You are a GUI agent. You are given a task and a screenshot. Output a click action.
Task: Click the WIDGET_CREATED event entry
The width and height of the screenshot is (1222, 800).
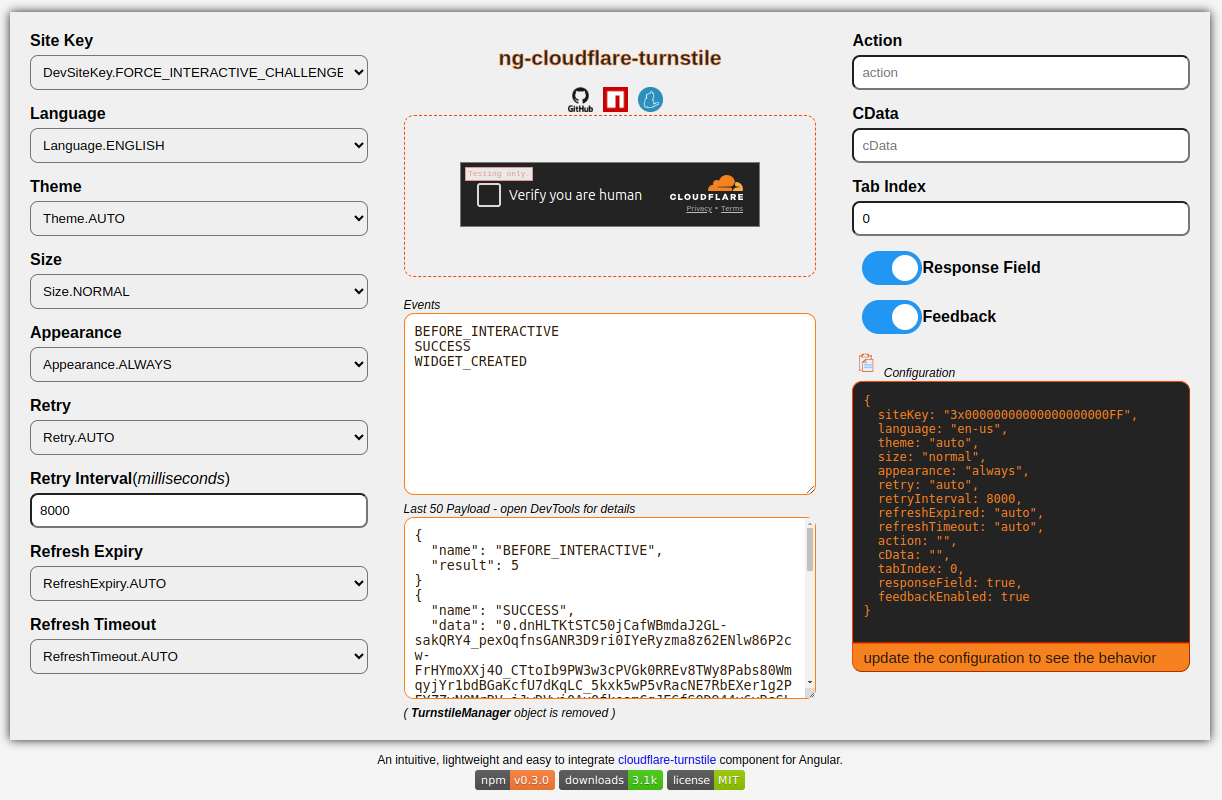click(471, 361)
